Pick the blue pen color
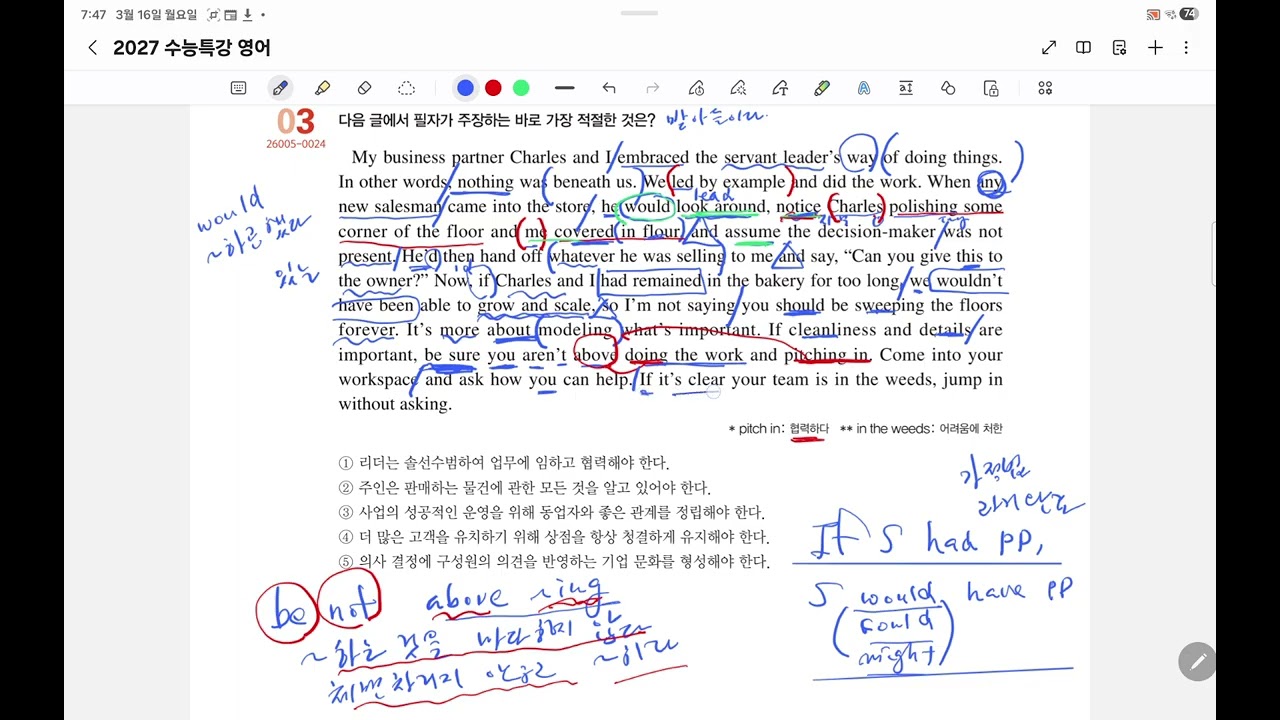Screen dimensions: 1280x720 point(465,88)
